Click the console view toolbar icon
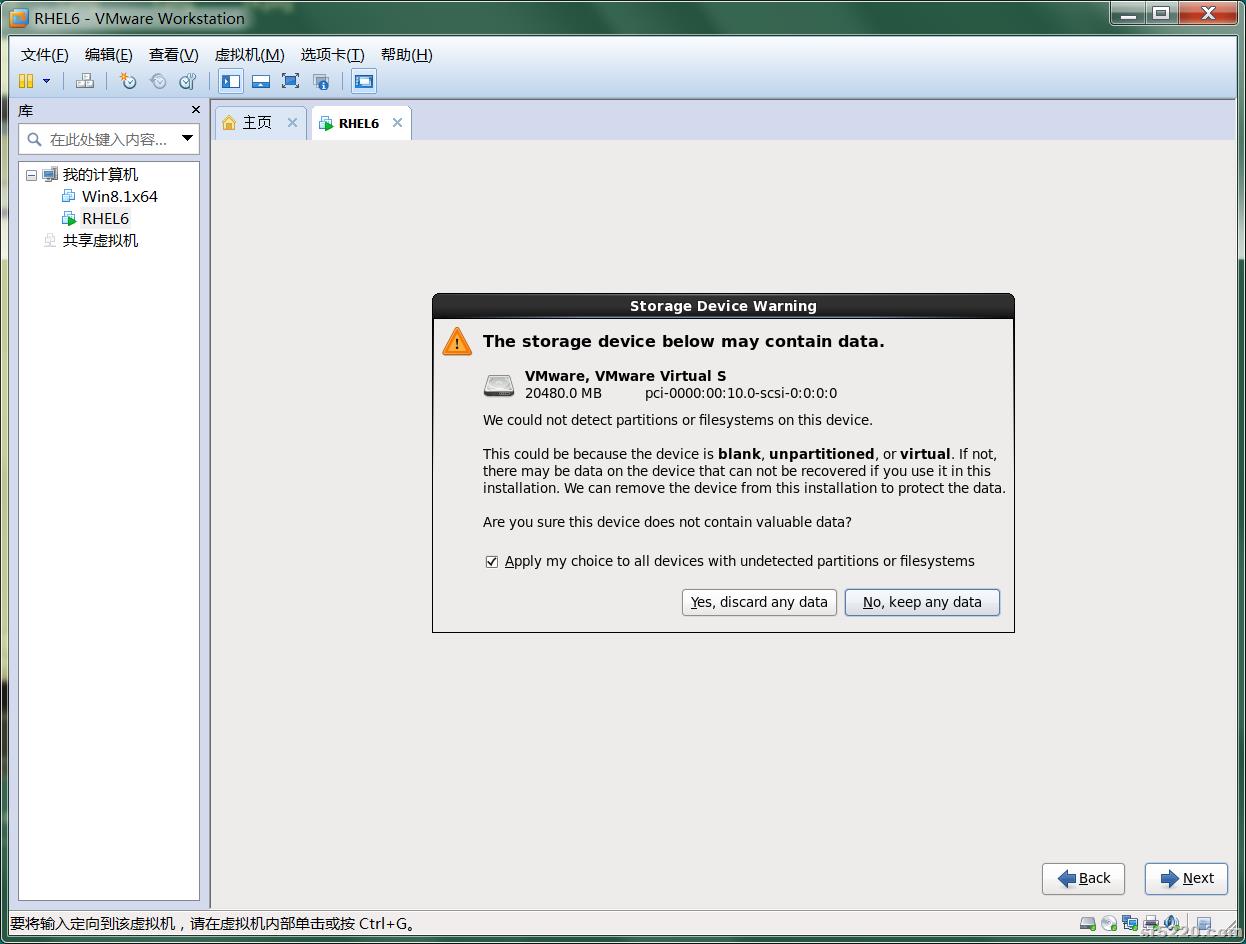1246x944 pixels. point(364,81)
